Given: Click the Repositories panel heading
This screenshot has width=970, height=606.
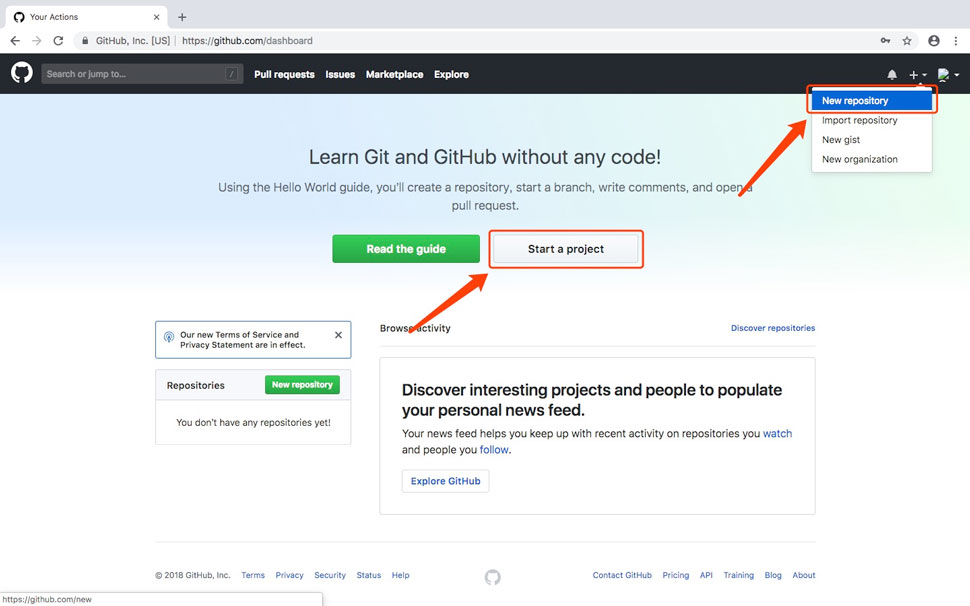Looking at the screenshot, I should tap(195, 385).
